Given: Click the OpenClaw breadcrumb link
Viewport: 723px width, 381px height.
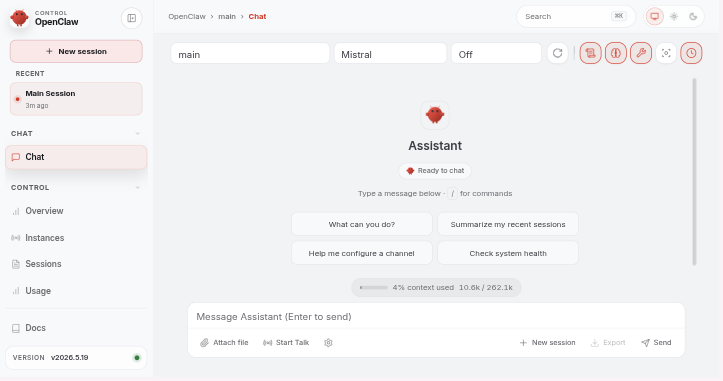Looking at the screenshot, I should point(187,17).
